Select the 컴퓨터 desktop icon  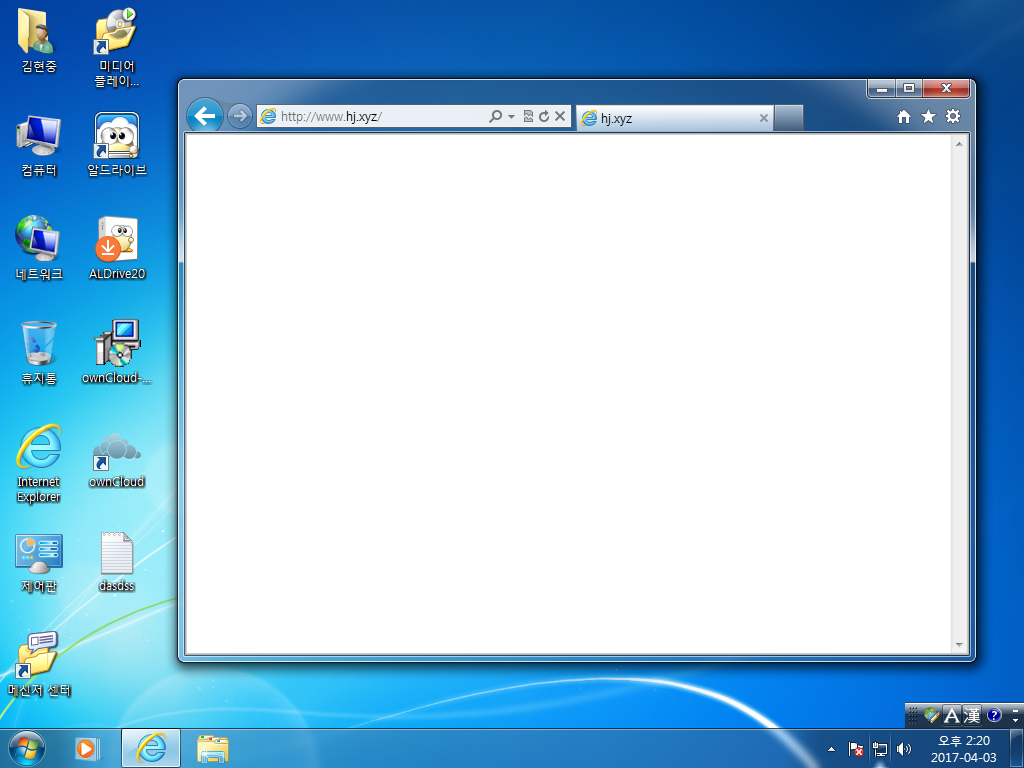point(39,145)
